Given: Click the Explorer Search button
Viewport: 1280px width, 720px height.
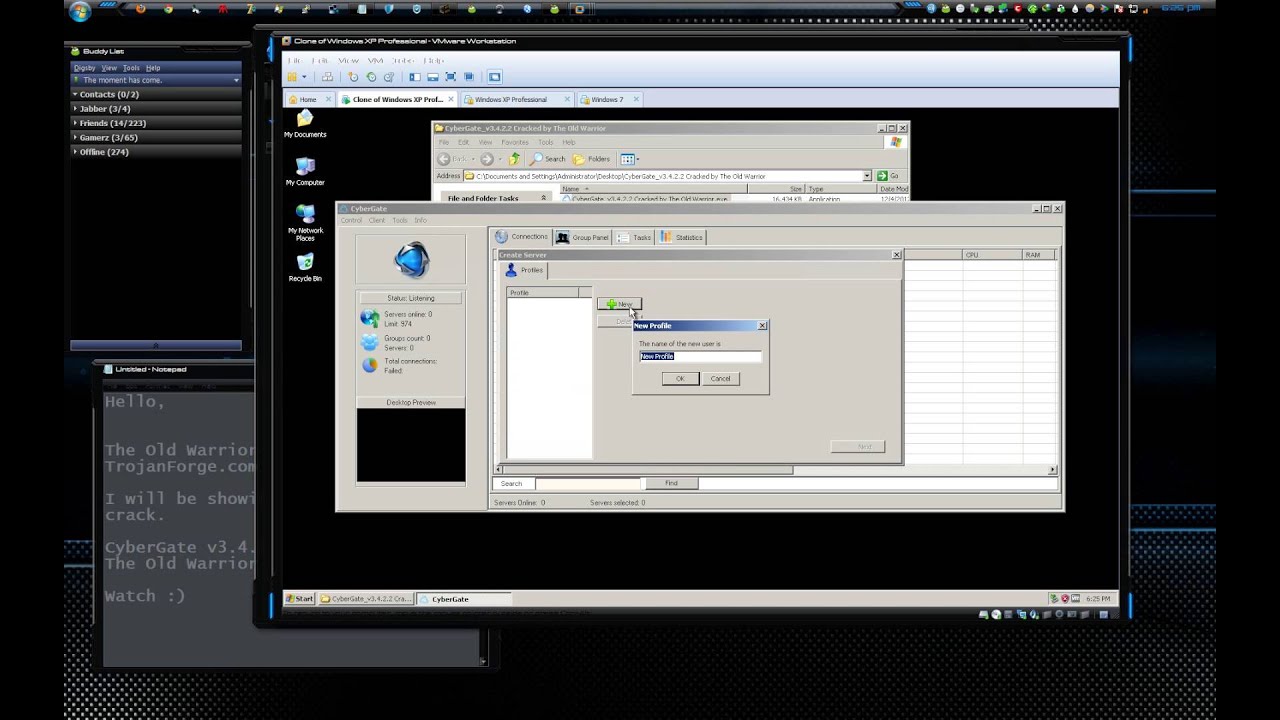Looking at the screenshot, I should (x=548, y=159).
